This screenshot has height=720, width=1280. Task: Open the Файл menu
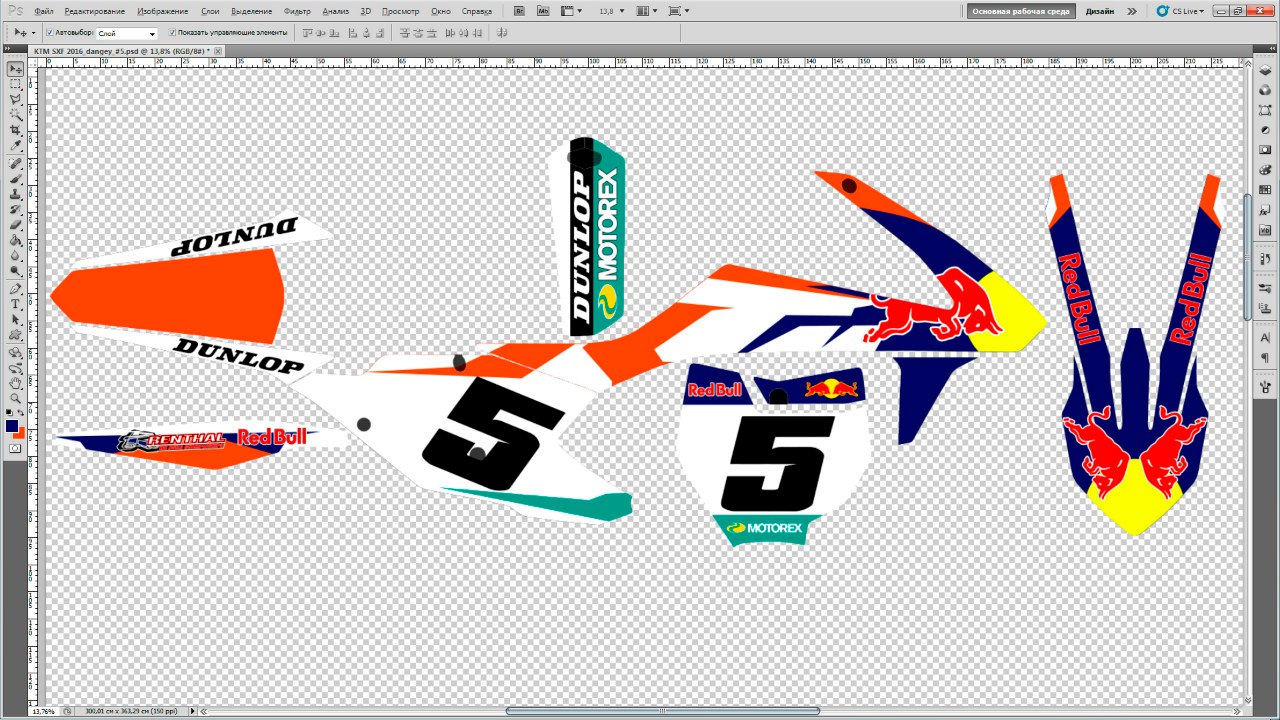(44, 11)
